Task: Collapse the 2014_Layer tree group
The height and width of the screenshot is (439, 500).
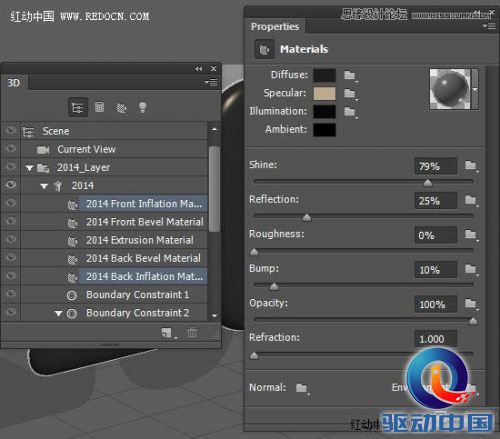Action: point(29,168)
